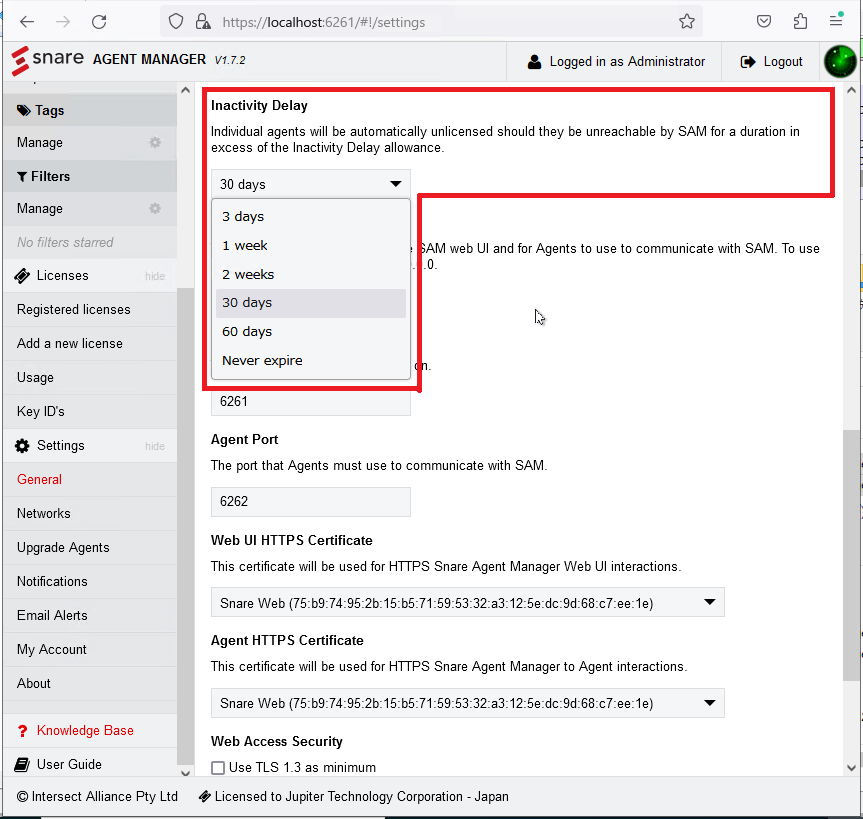Screen dimensions: 863x819
Task: Open the Licenses section
Action: pos(62,276)
